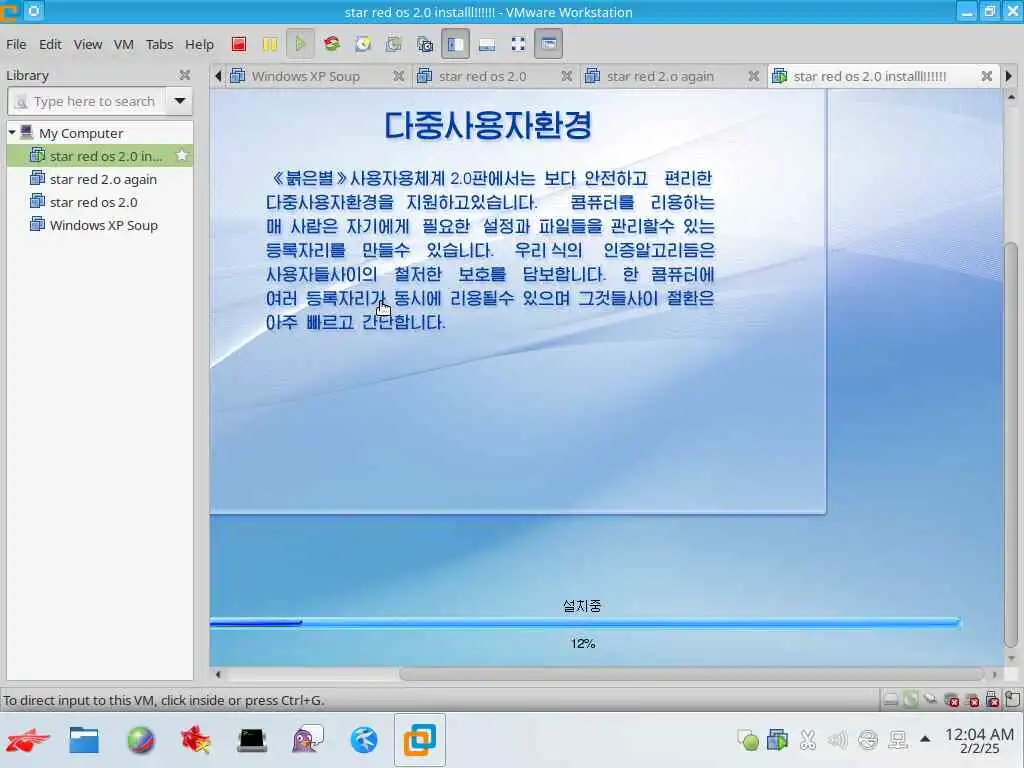The height and width of the screenshot is (768, 1024).
Task: Click the message log status bar icon
Action: click(x=1012, y=699)
